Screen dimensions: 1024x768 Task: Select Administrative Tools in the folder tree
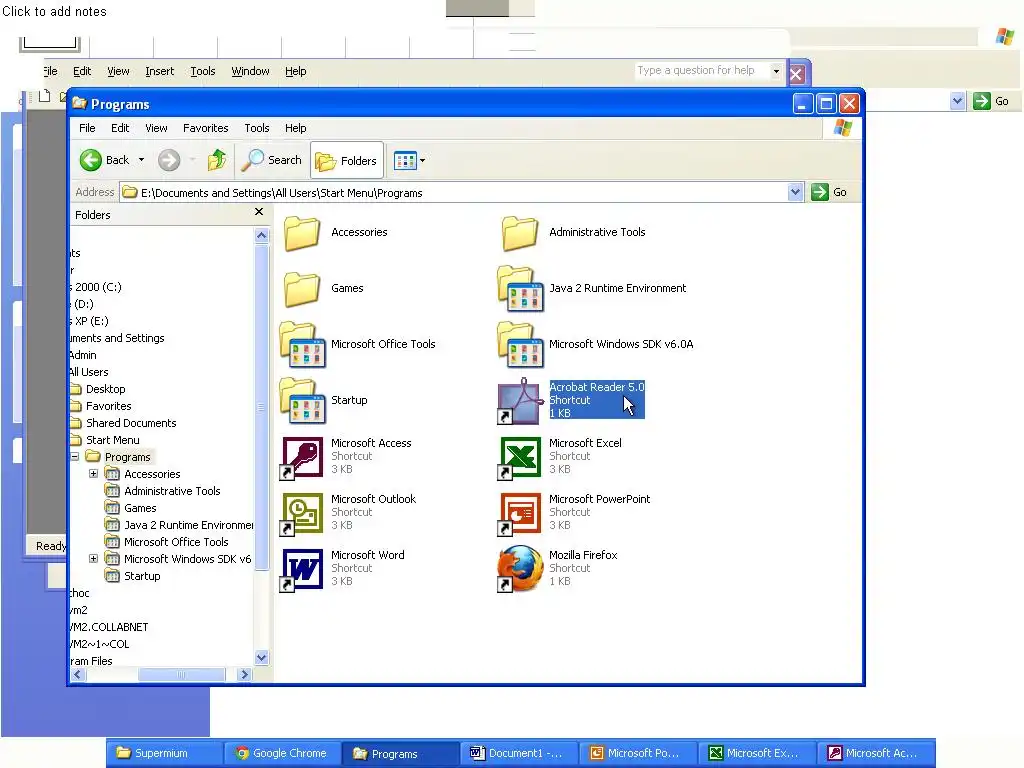[x=172, y=491]
